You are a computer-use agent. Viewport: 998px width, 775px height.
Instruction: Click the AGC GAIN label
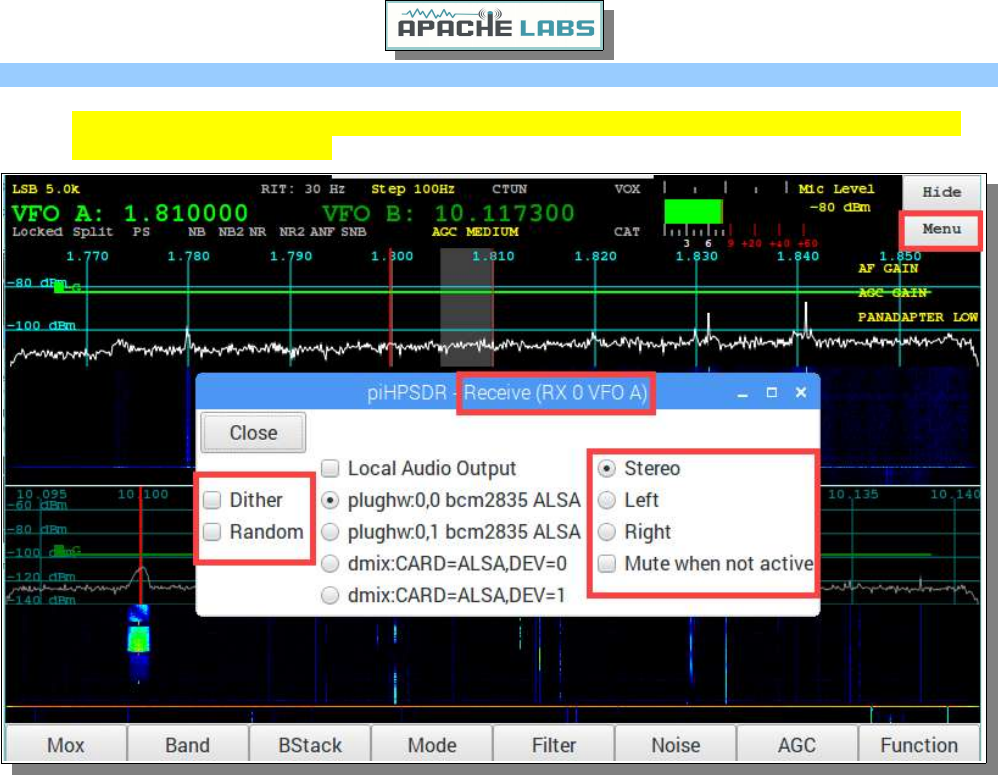pos(892,293)
